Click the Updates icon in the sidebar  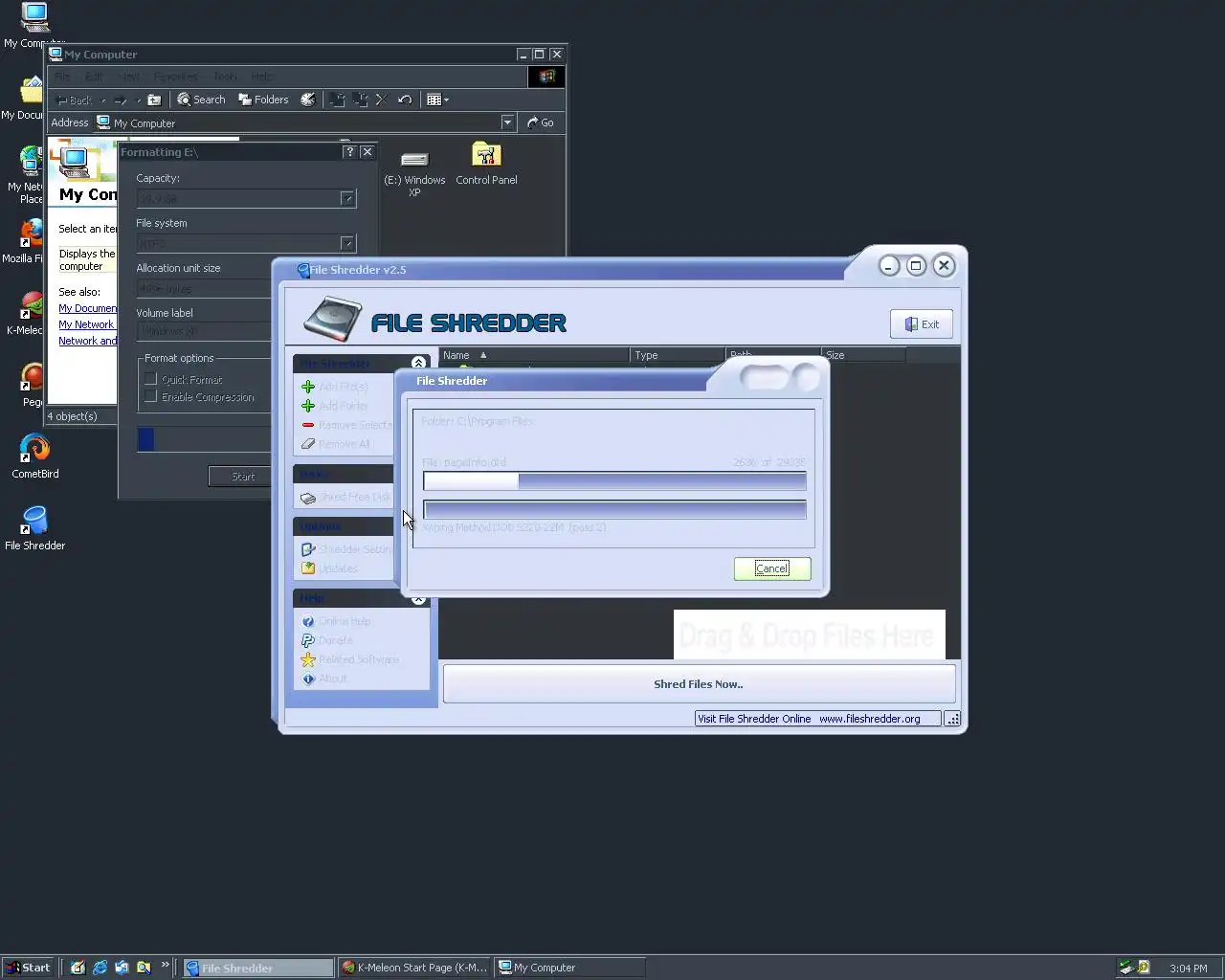pos(308,568)
